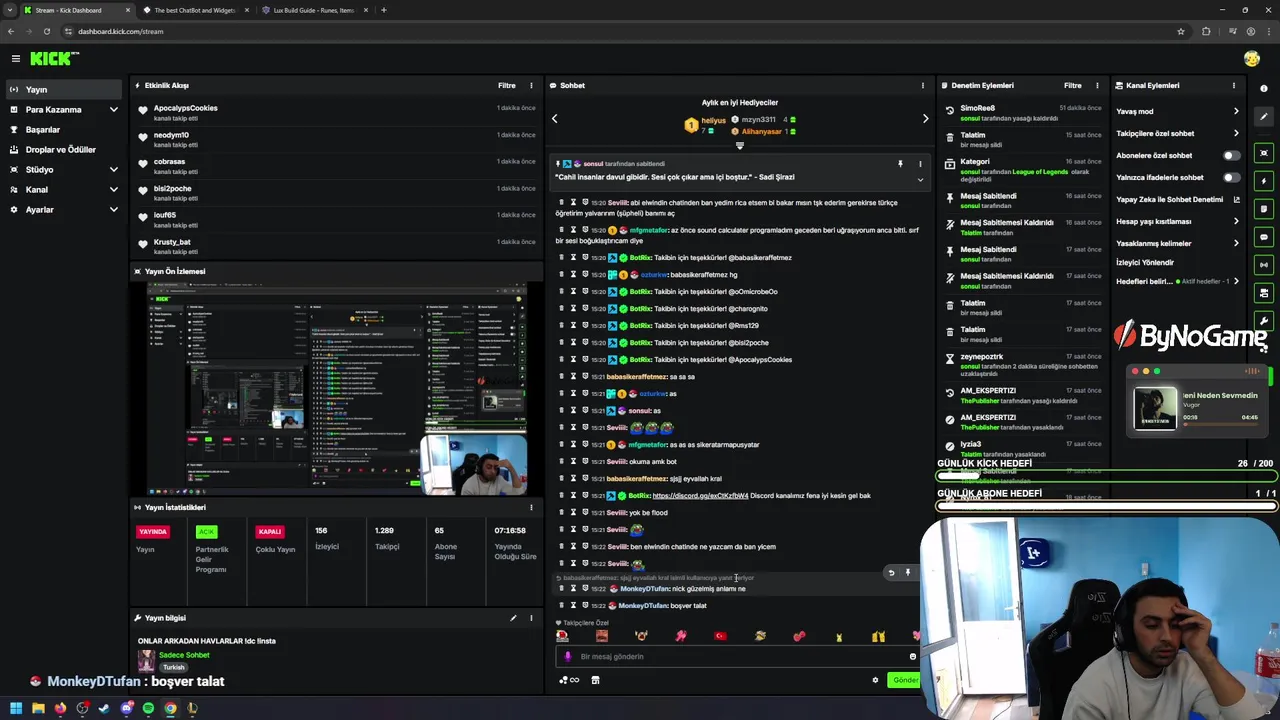Screen dimensions: 1280x720
Task: Open user profile avatar top right
Action: click(x=1252, y=59)
